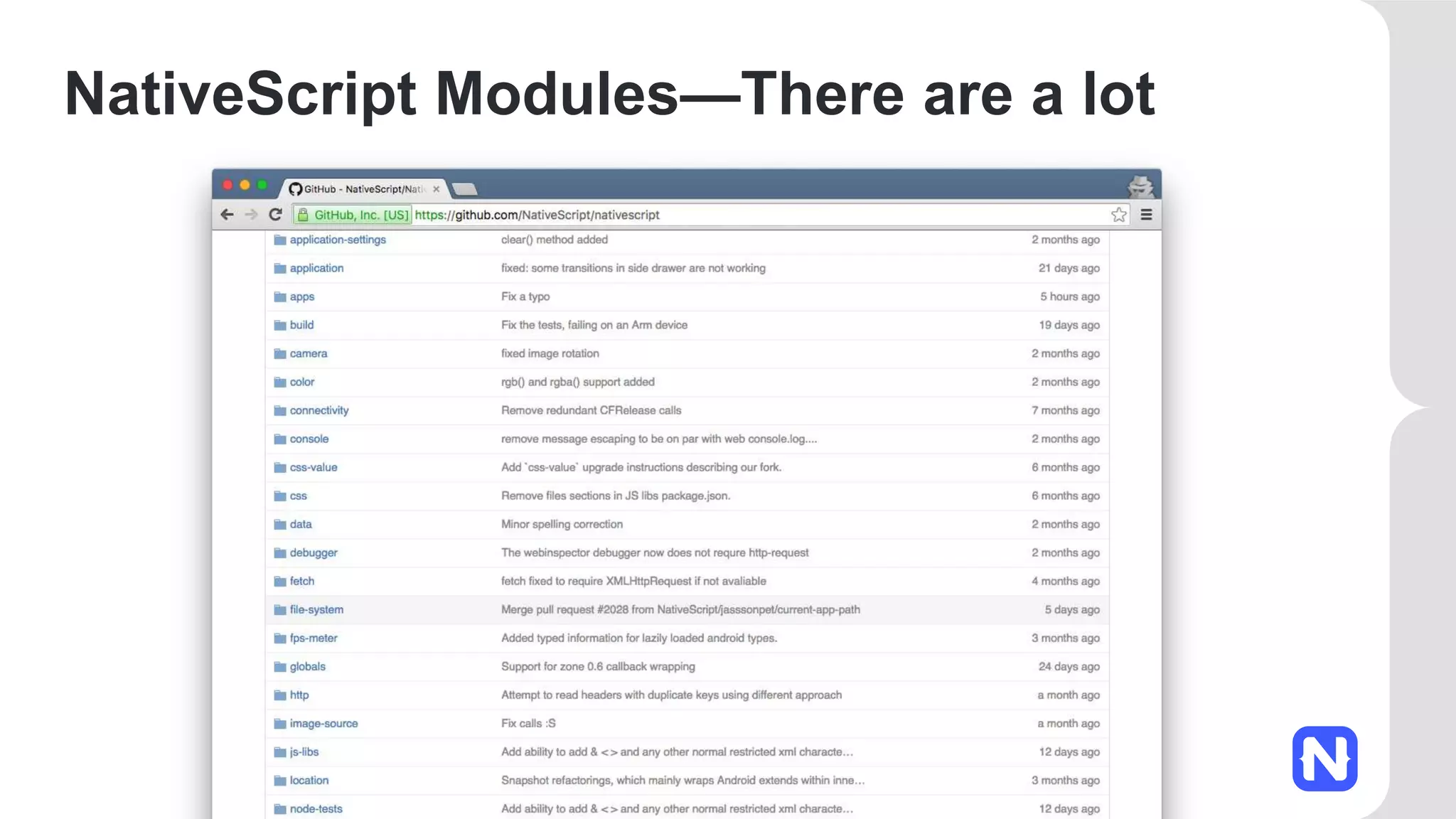Screen dimensions: 1456x819
Task: Click folder icon beside globals
Action: (x=280, y=666)
